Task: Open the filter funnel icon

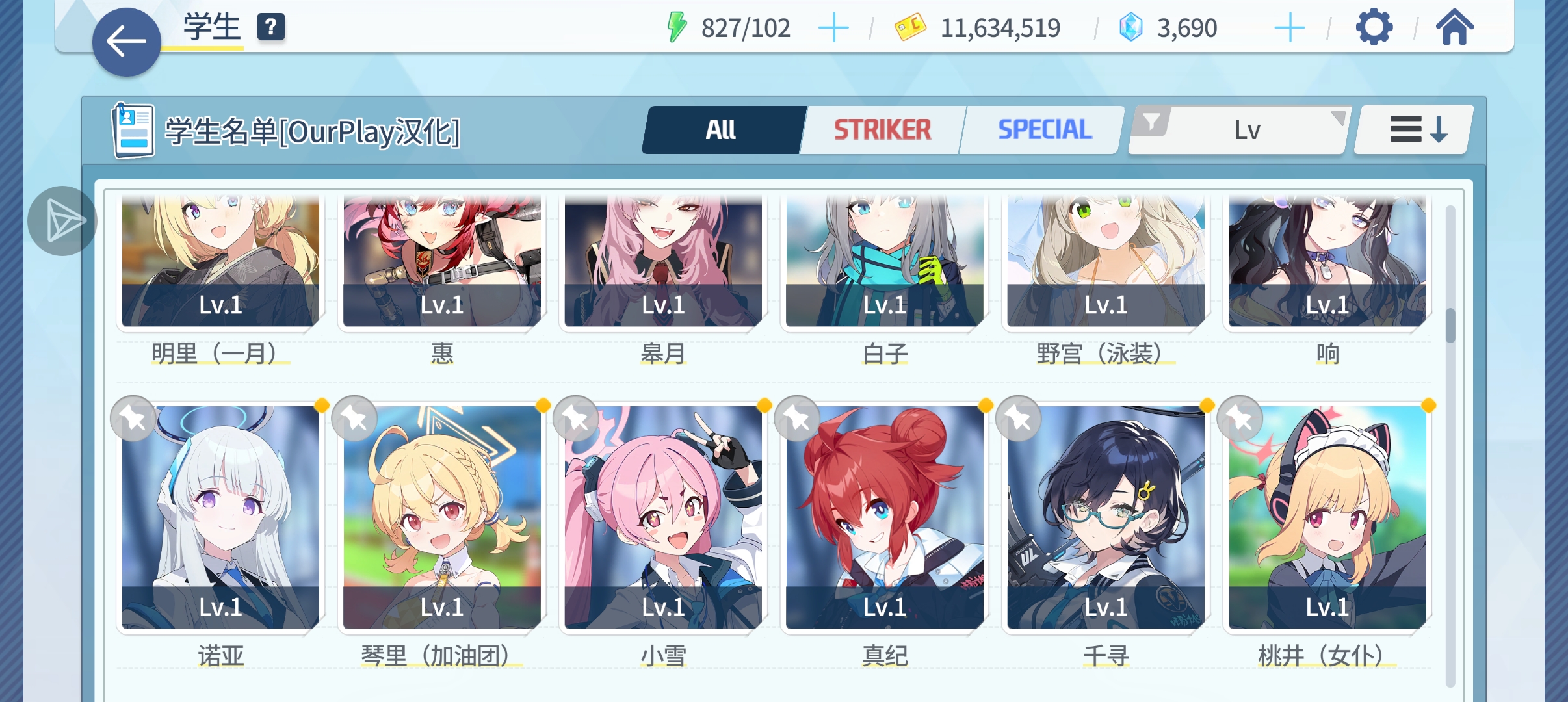Action: pos(1151,122)
